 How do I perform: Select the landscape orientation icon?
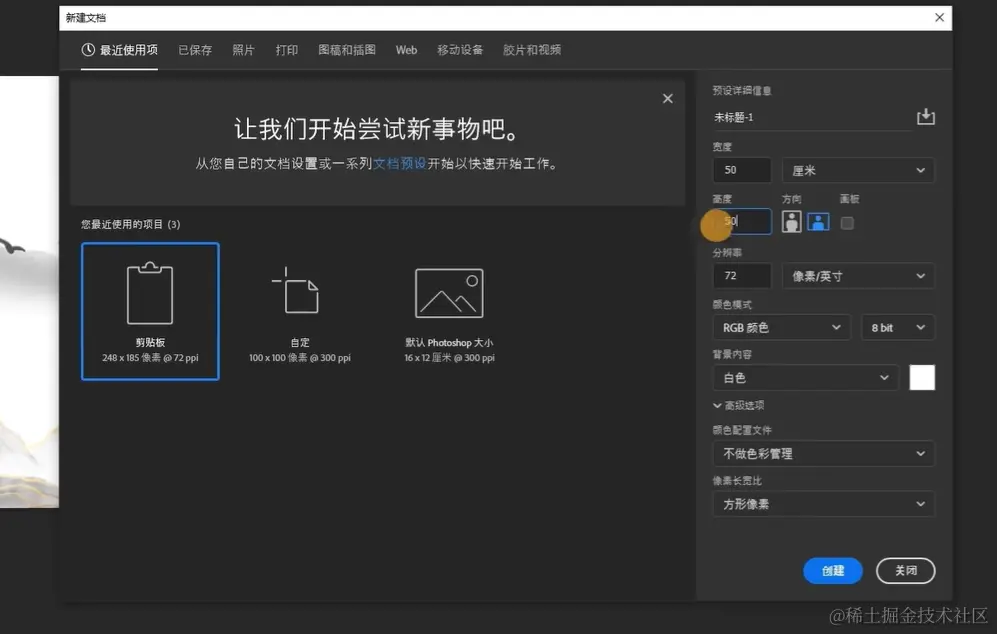tap(819, 222)
